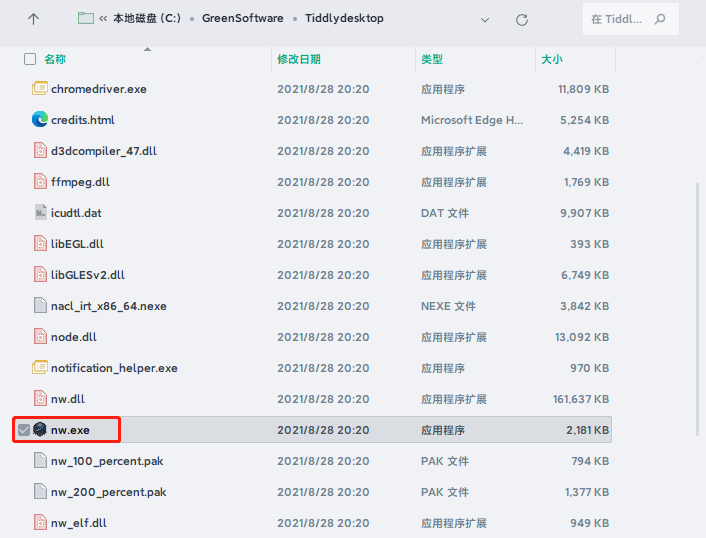
Task: Click the nw_elf.dll file icon
Action: tap(40, 523)
